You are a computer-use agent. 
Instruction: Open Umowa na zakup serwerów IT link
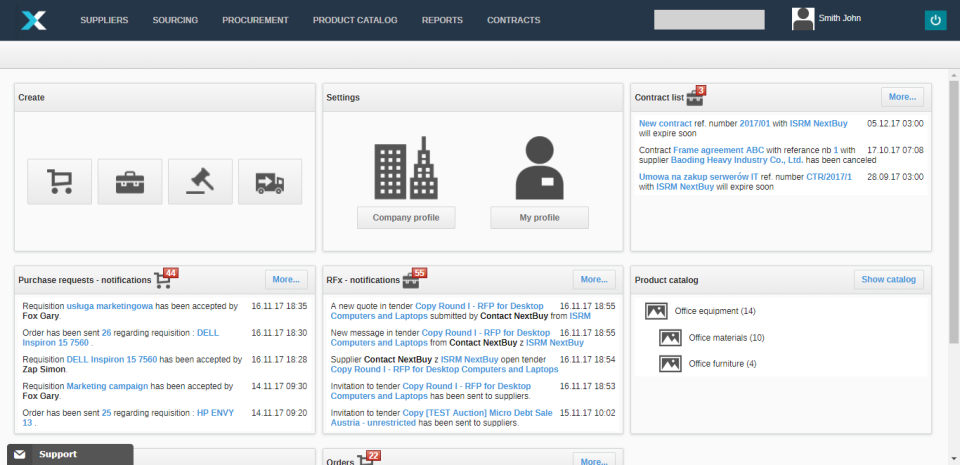pyautogui.click(x=699, y=177)
